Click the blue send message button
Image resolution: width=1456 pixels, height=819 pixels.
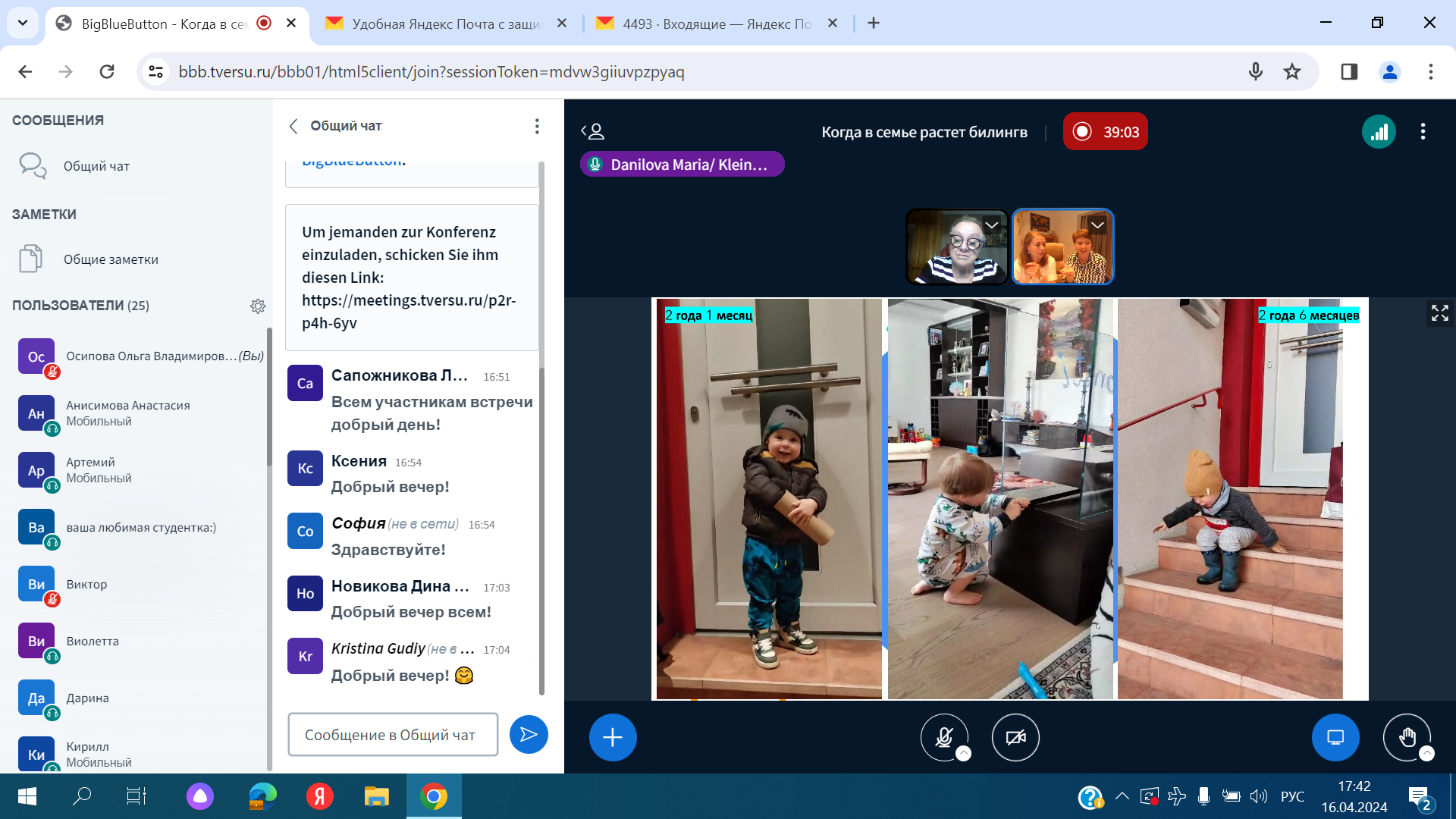529,734
